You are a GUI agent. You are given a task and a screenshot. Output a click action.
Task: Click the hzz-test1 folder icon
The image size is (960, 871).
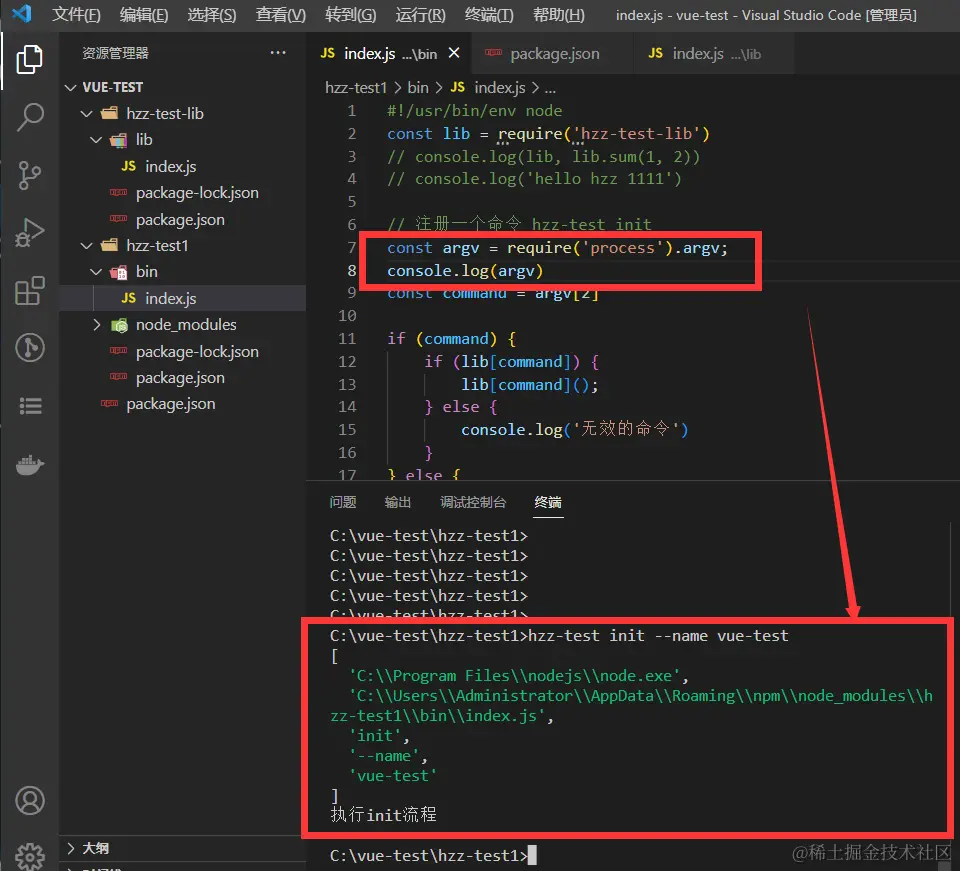pos(110,245)
